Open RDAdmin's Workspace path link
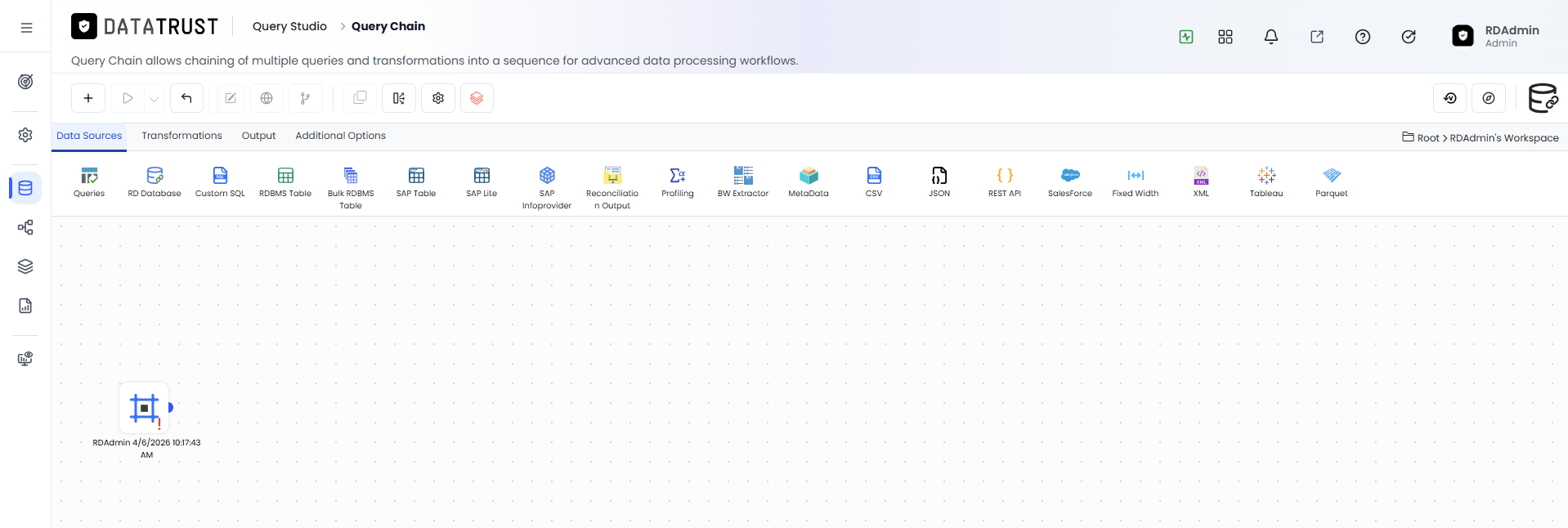Viewport: 1568px width, 528px height. (1504, 138)
